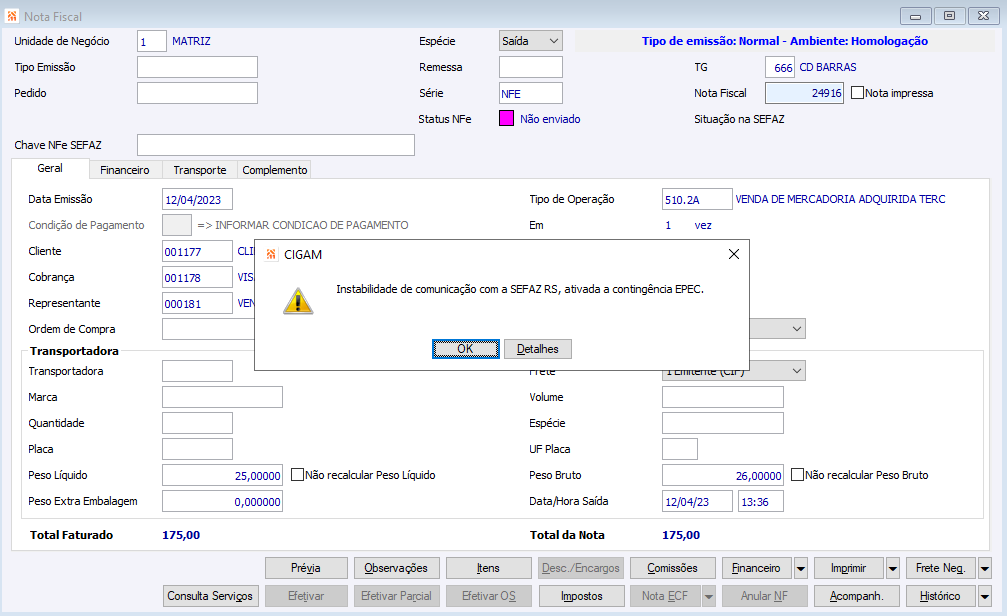Expand the Frete Neg. button arrow

click(x=985, y=568)
